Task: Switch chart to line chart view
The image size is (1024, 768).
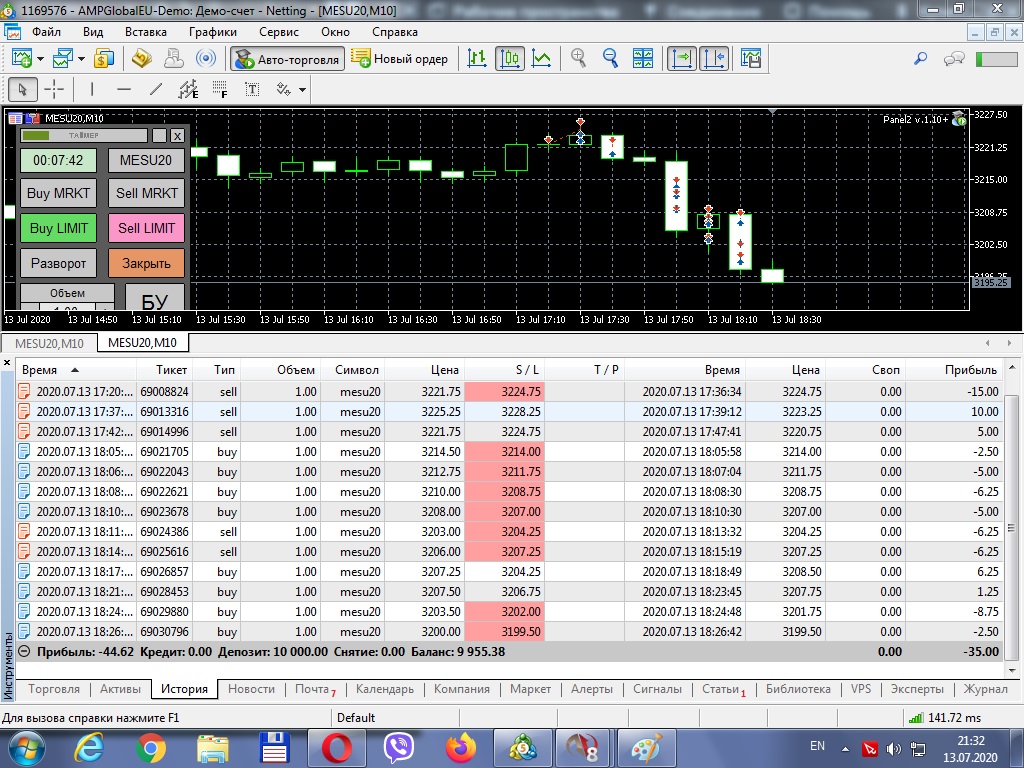Action: (541, 58)
